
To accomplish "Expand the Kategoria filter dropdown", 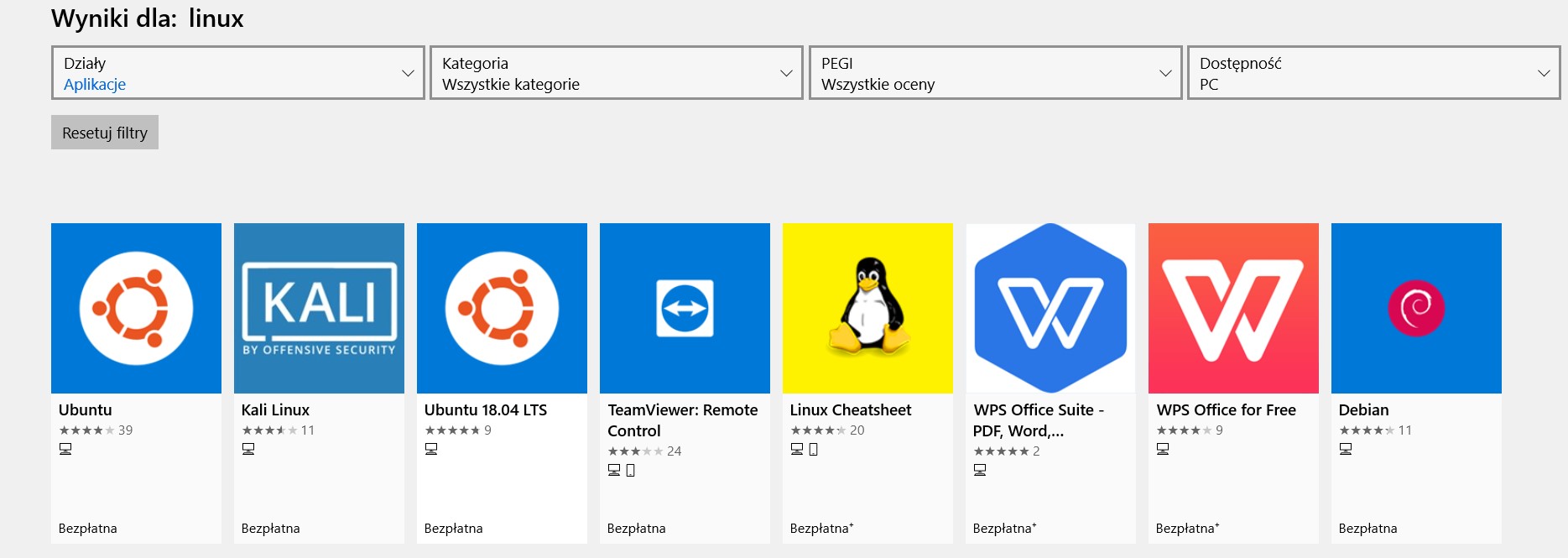I will (x=617, y=73).
